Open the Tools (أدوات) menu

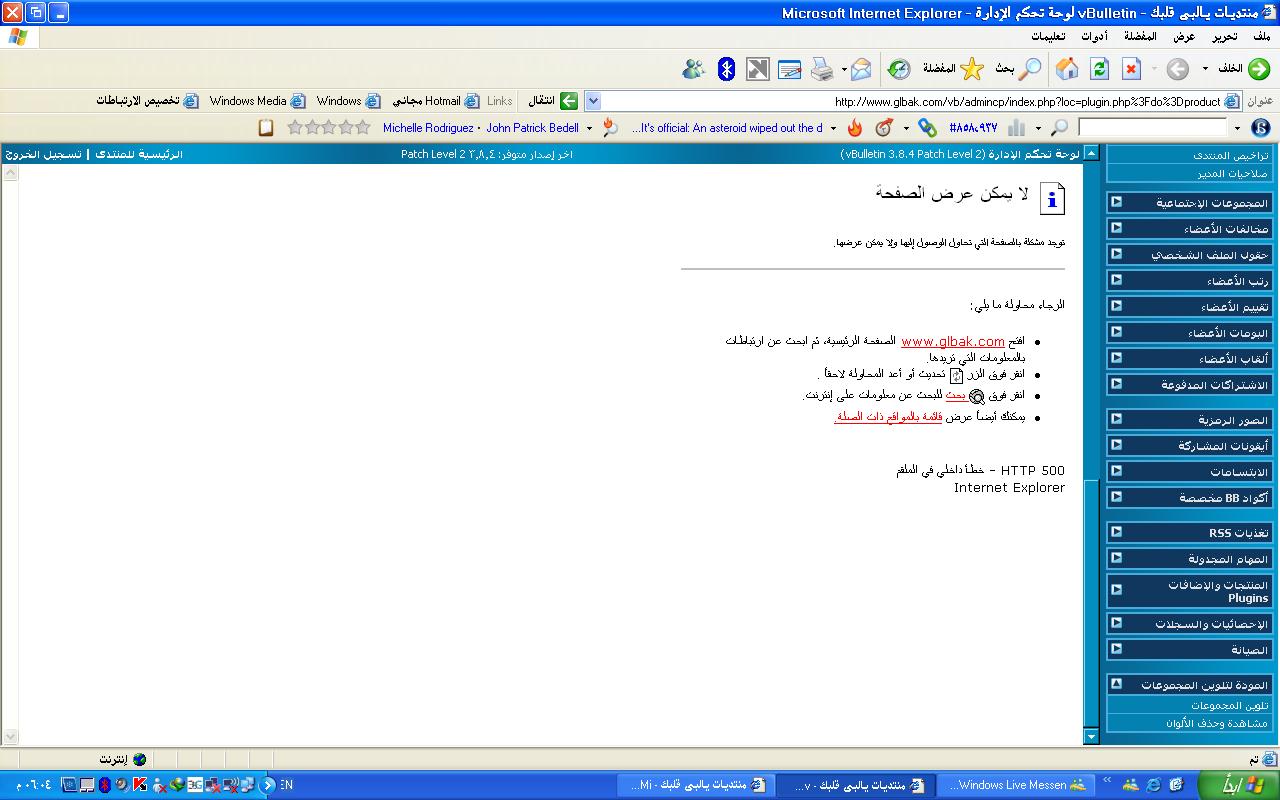tap(1094, 37)
